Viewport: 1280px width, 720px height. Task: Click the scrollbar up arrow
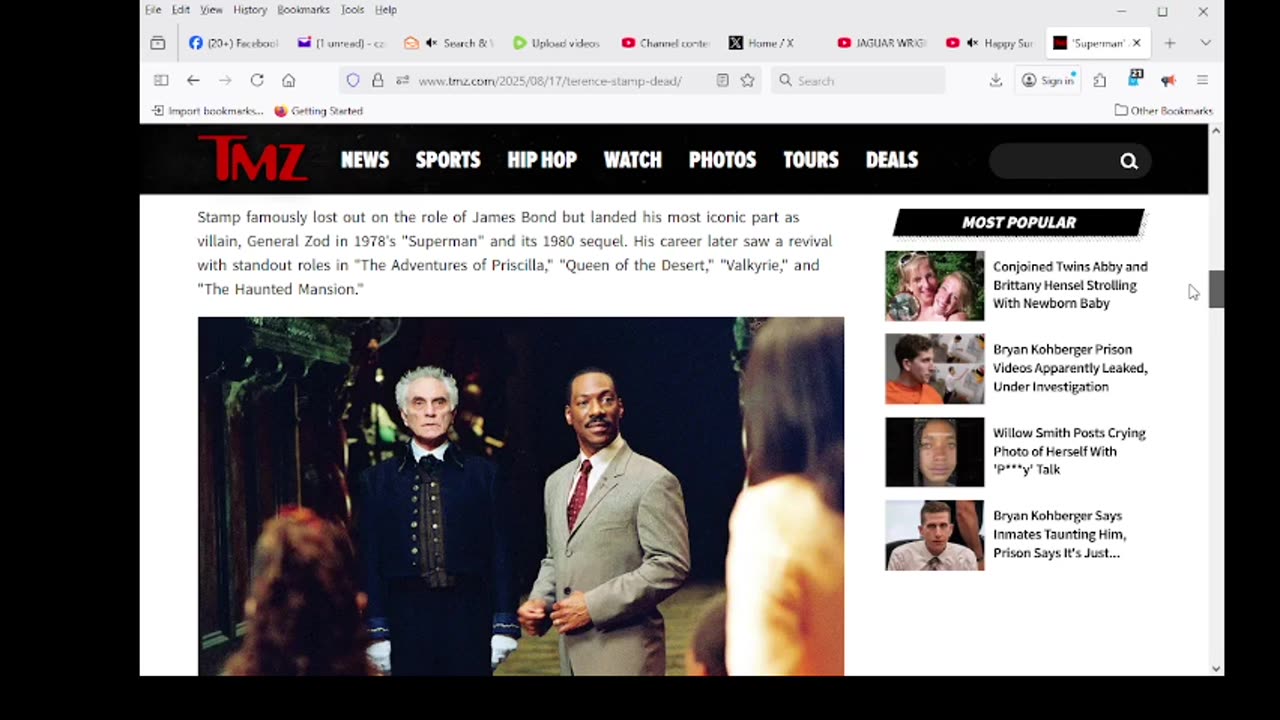1216,131
